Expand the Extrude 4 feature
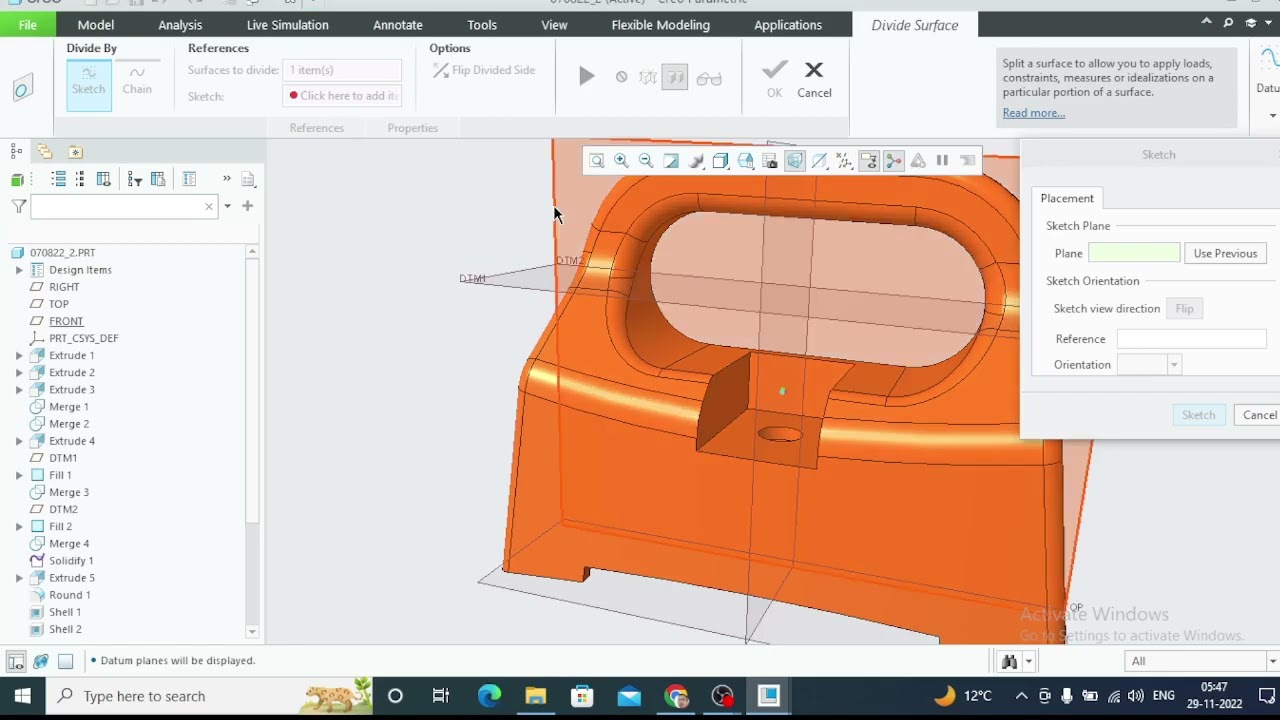 point(19,441)
